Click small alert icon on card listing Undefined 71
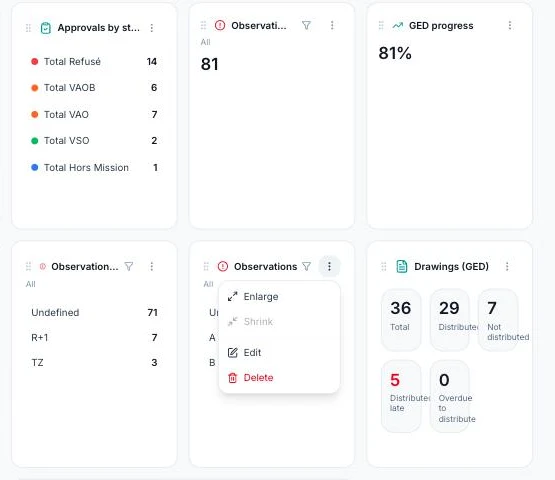This screenshot has width=555, height=480. [42, 266]
